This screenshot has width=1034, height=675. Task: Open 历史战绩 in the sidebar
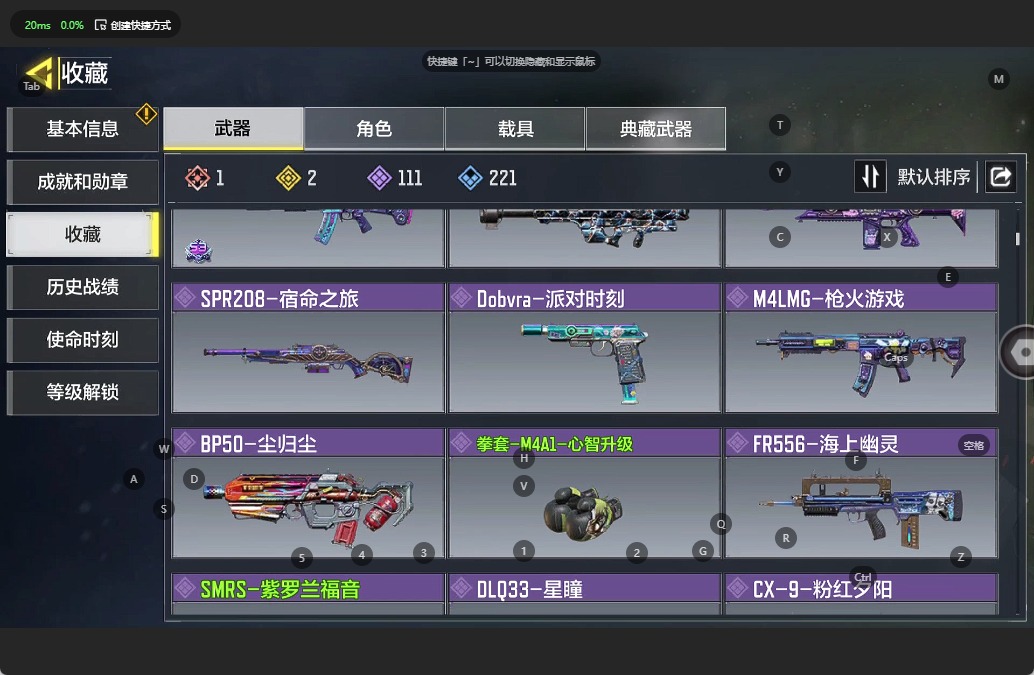pos(82,287)
